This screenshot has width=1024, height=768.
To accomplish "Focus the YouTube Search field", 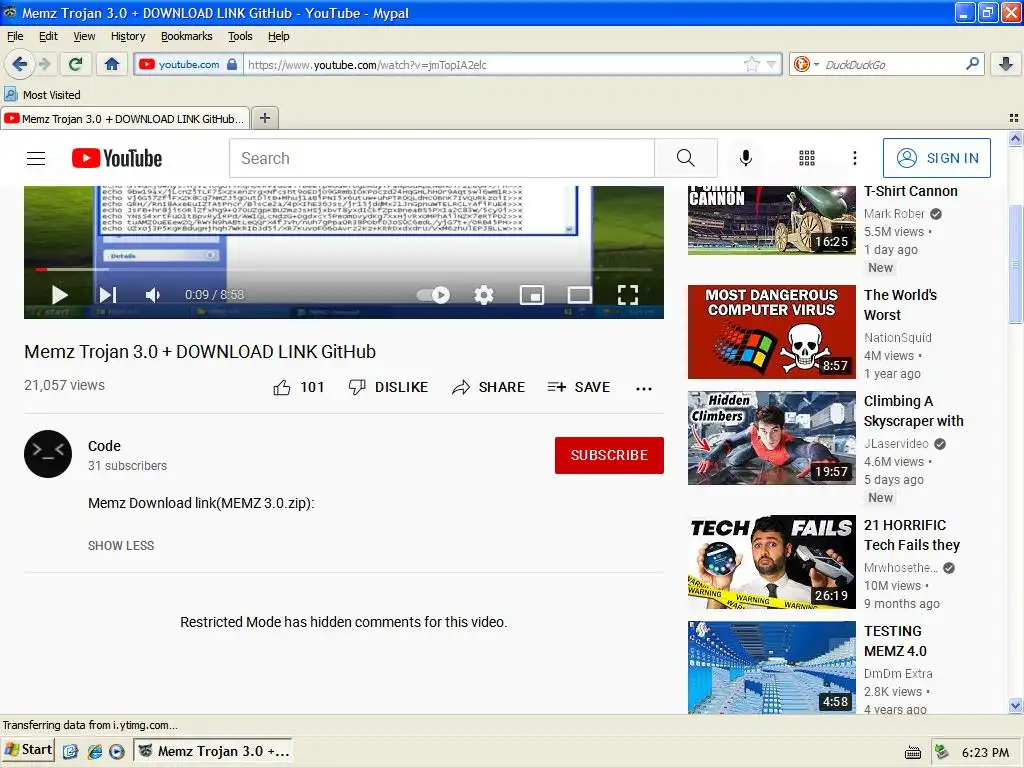I will (441, 158).
